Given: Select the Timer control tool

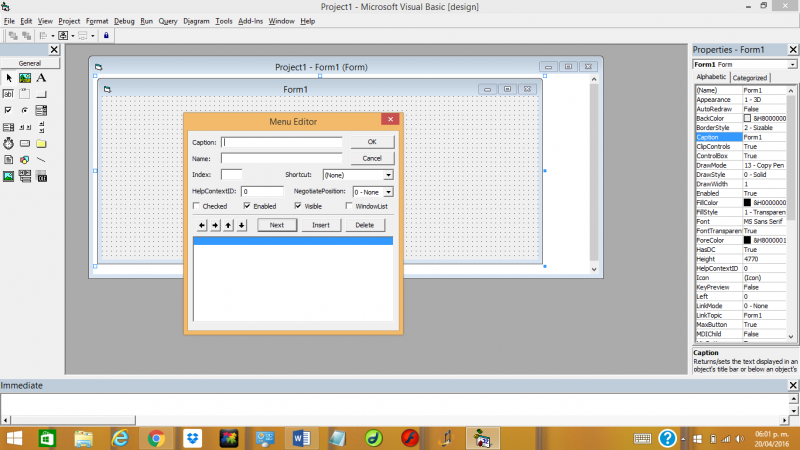Looking at the screenshot, I should click(9, 143).
